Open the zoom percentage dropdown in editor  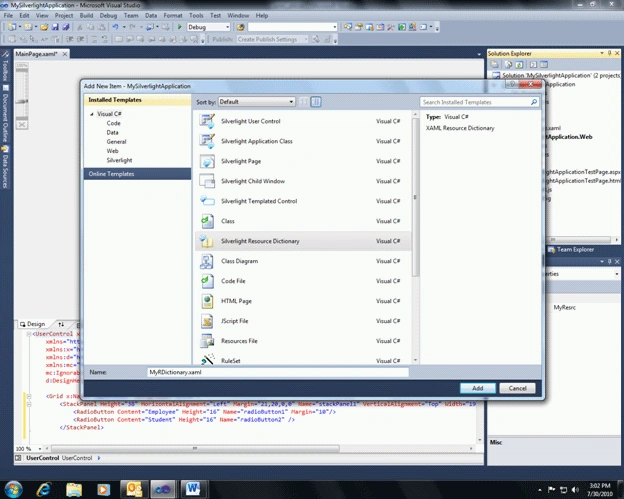[x=40, y=448]
